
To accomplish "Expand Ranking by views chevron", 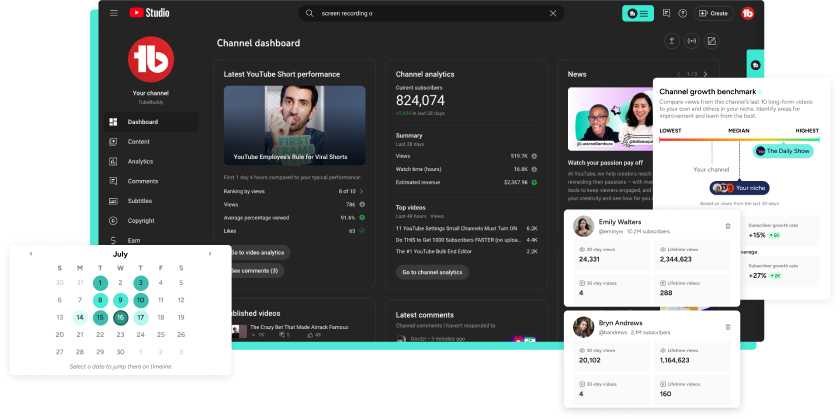I will 361,190.
